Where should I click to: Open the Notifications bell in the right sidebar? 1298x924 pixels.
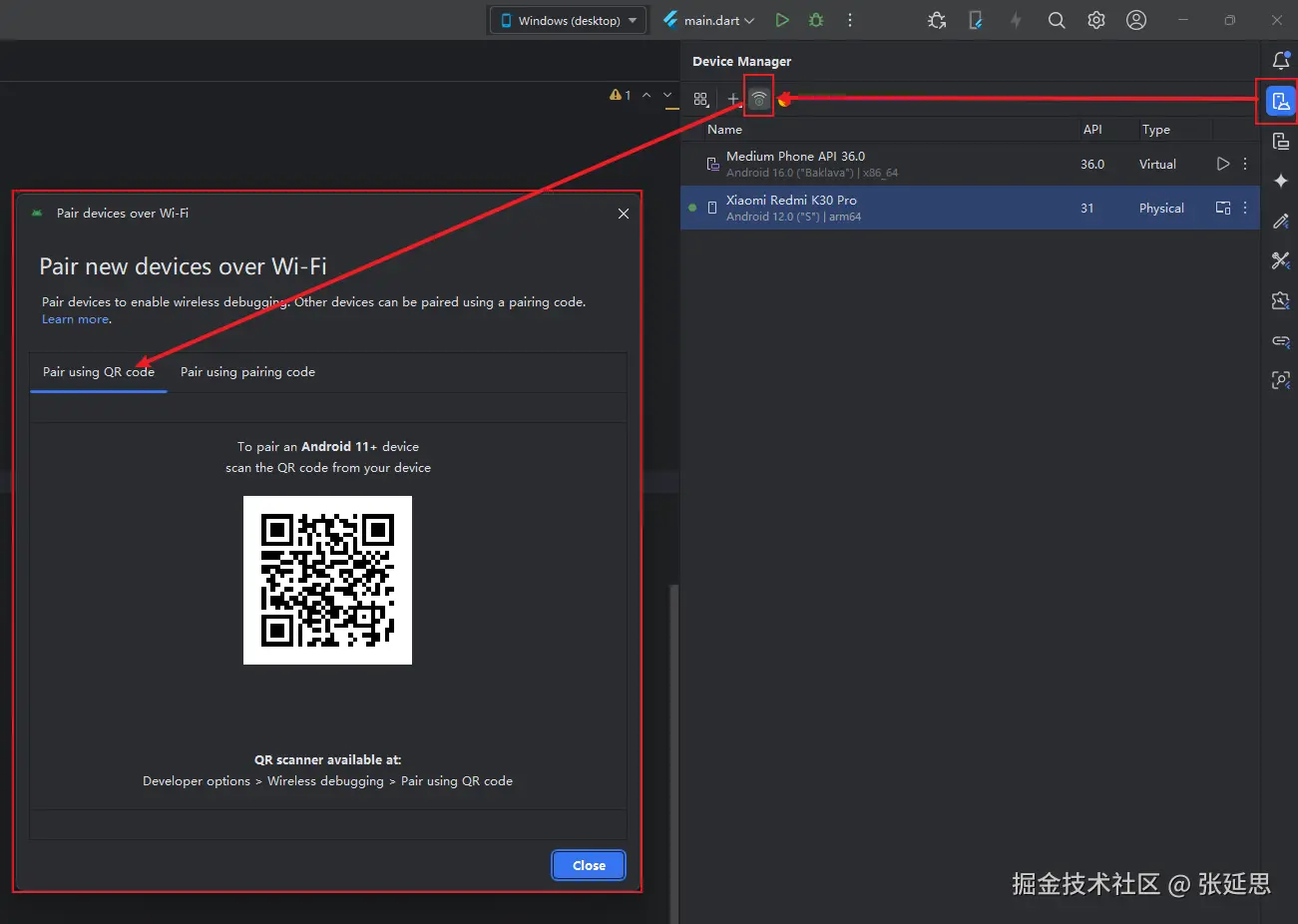[x=1281, y=61]
